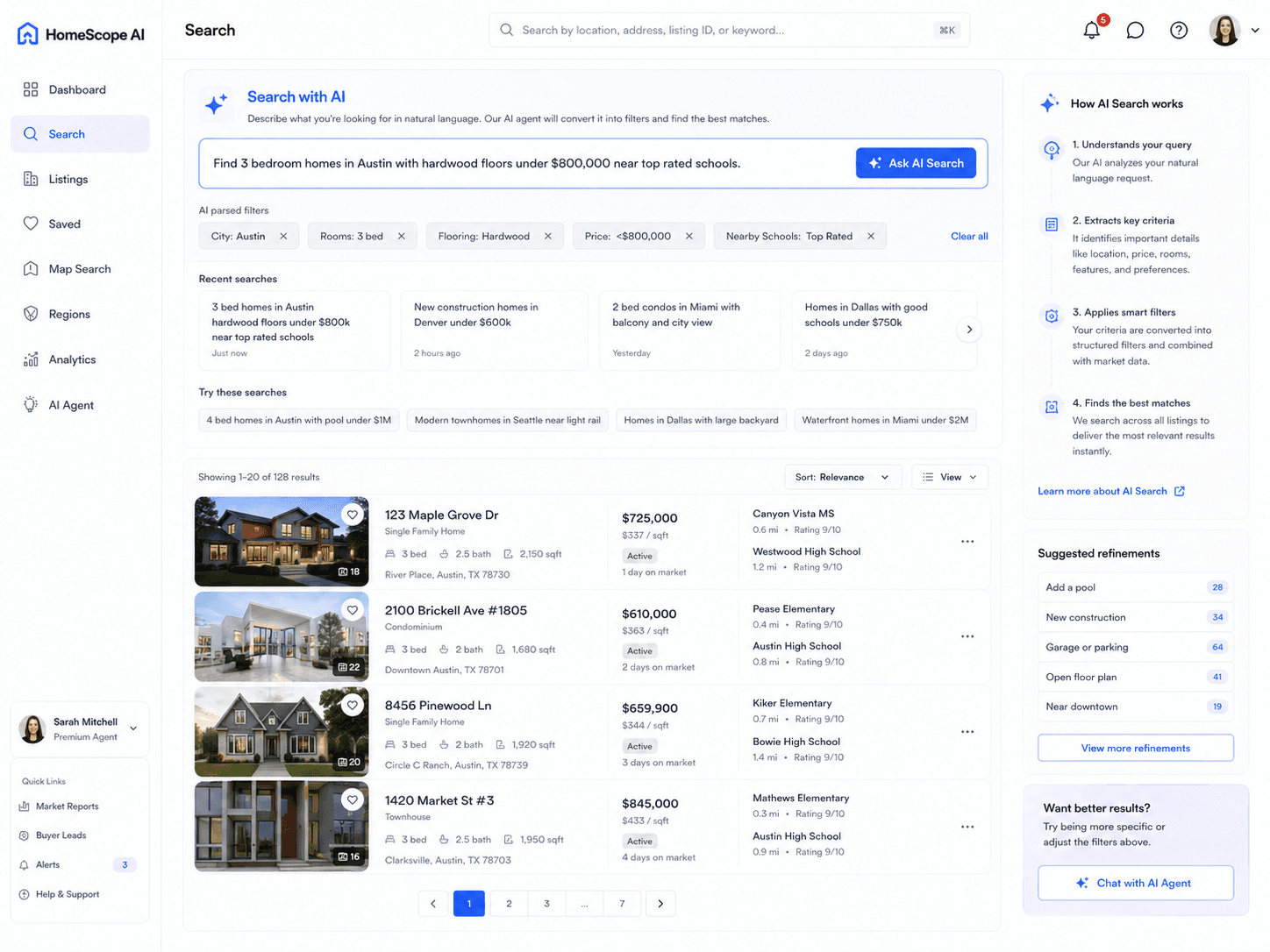Go to the previous results page arrow

[x=433, y=904]
